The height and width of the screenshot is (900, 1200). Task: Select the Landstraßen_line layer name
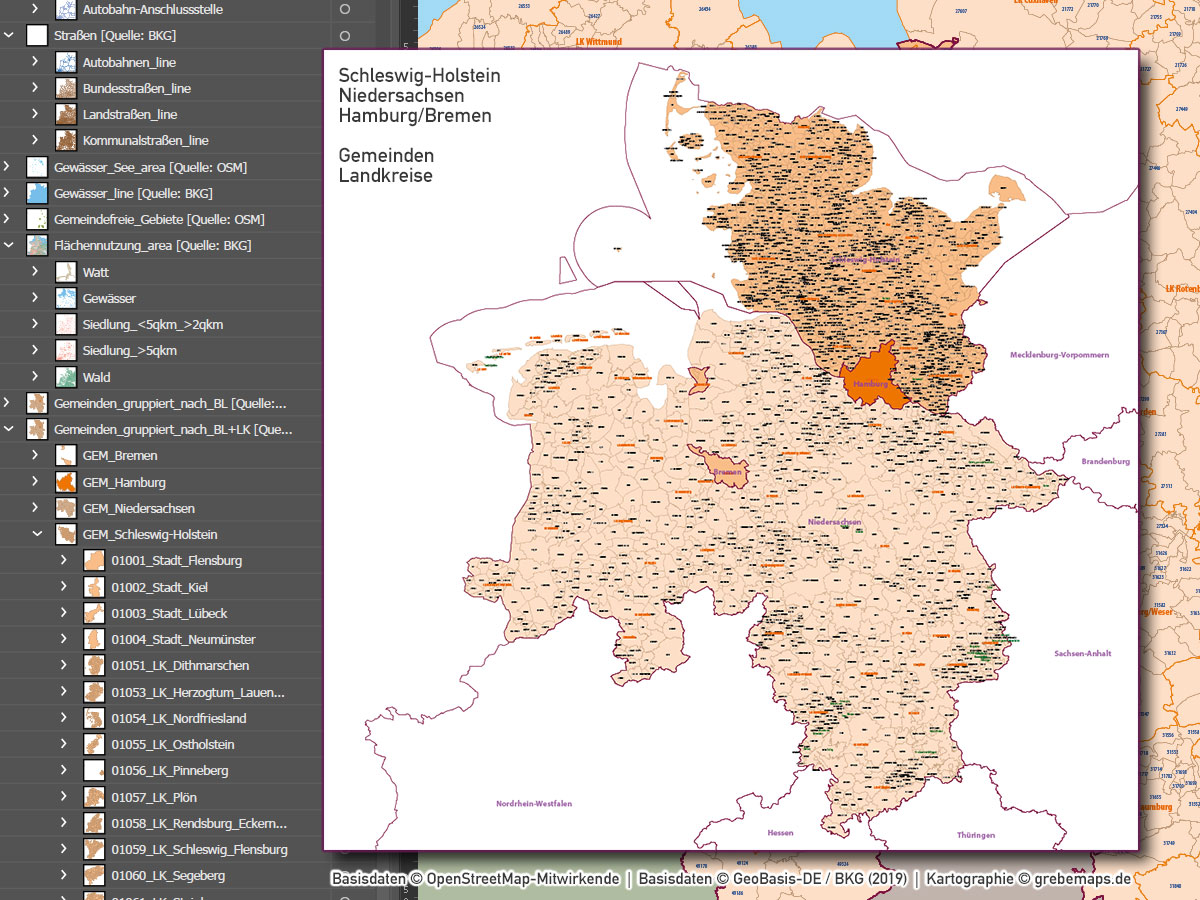point(130,115)
